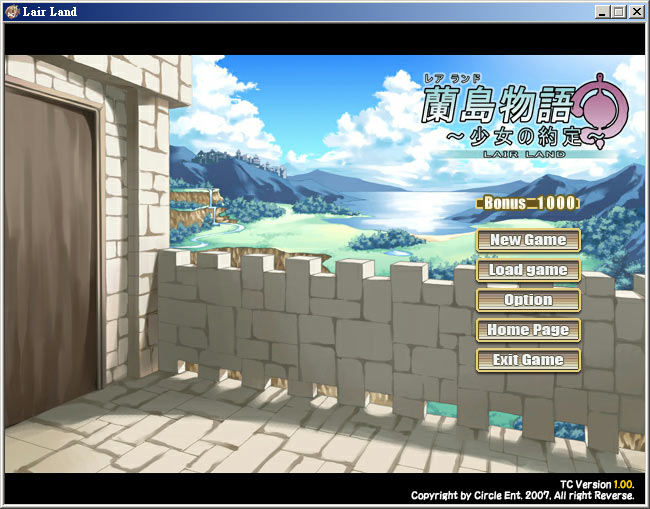Screen dimensions: 650x509
Task: Maximize the Lair Land window
Action: pos(618,12)
